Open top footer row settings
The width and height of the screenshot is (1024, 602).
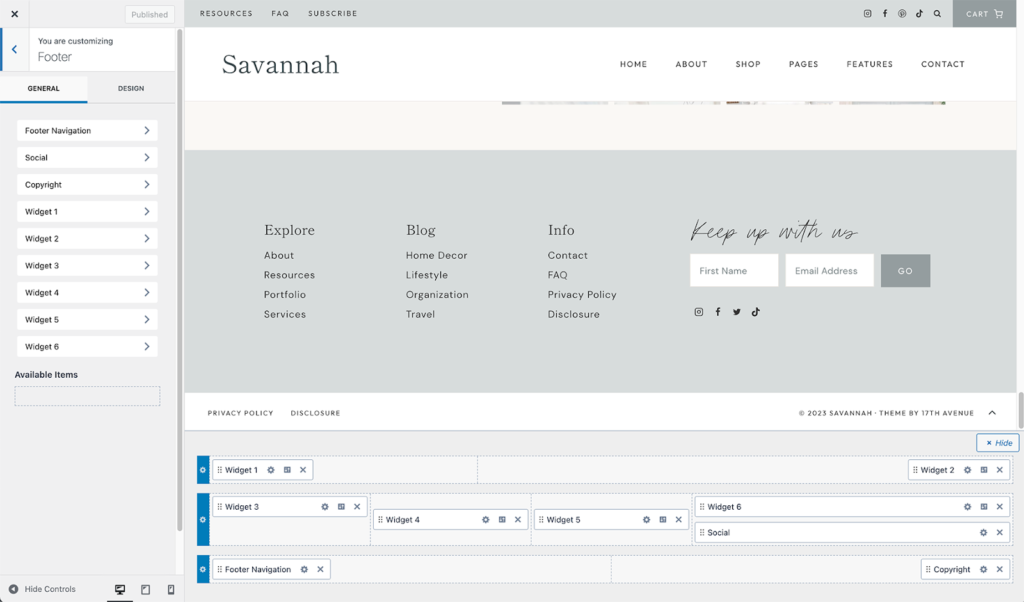[203, 470]
